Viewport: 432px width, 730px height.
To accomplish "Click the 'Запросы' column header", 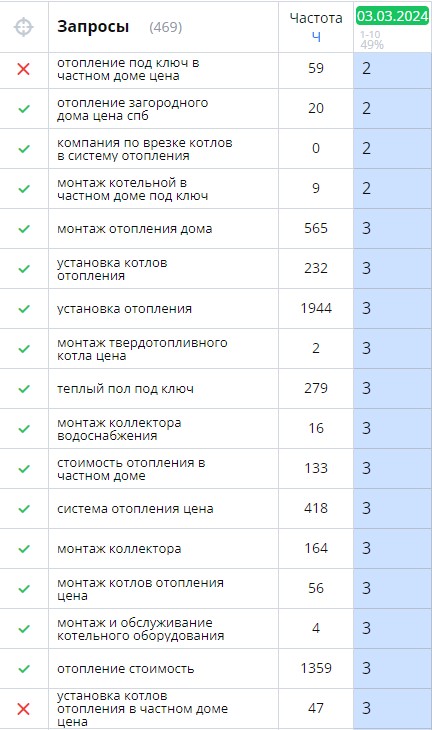I will click(x=93, y=27).
